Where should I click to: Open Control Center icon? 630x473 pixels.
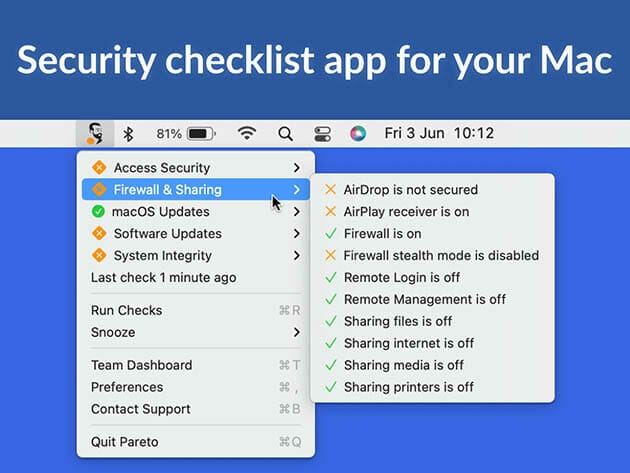click(322, 133)
